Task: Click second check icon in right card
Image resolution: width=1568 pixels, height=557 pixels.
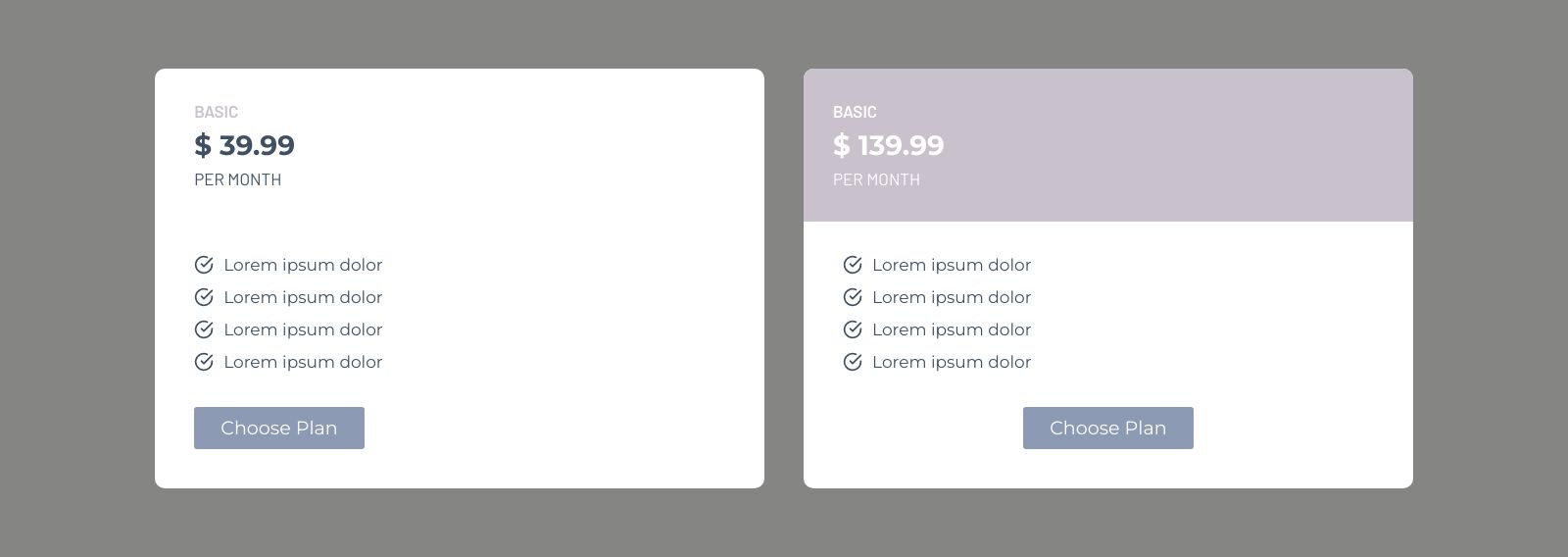Action: [x=853, y=297]
